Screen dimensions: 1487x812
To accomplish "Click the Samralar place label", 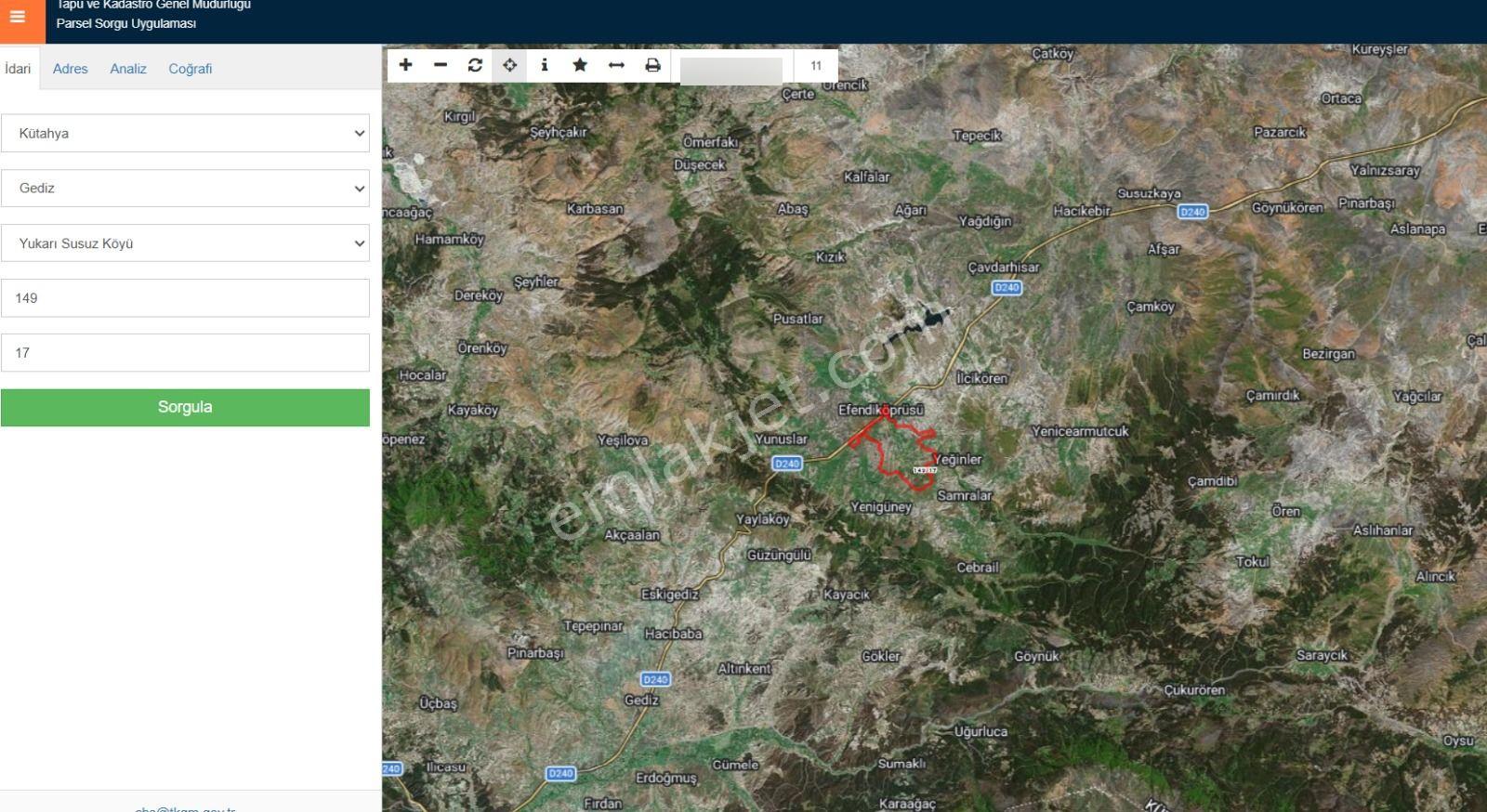I will 965,496.
